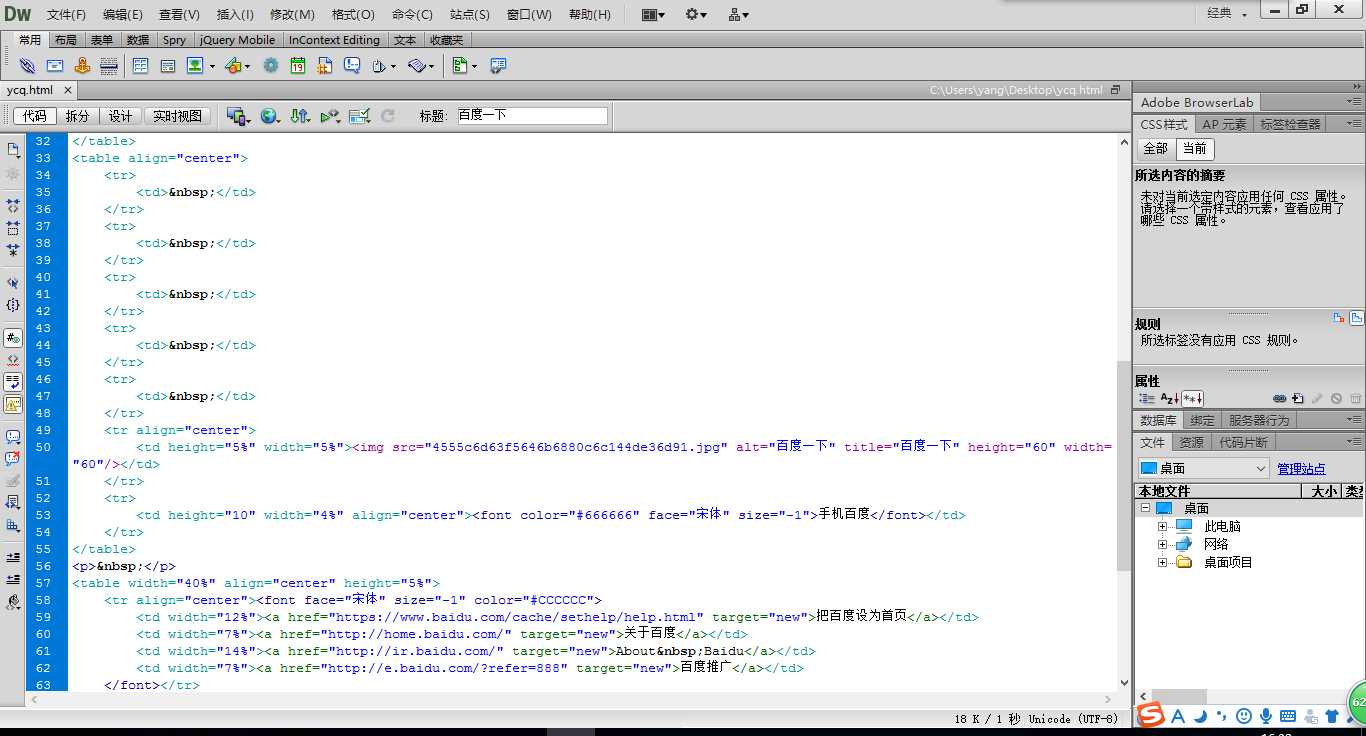
Task: Select parent tag coding toolbar icon
Action: pyautogui.click(x=13, y=283)
